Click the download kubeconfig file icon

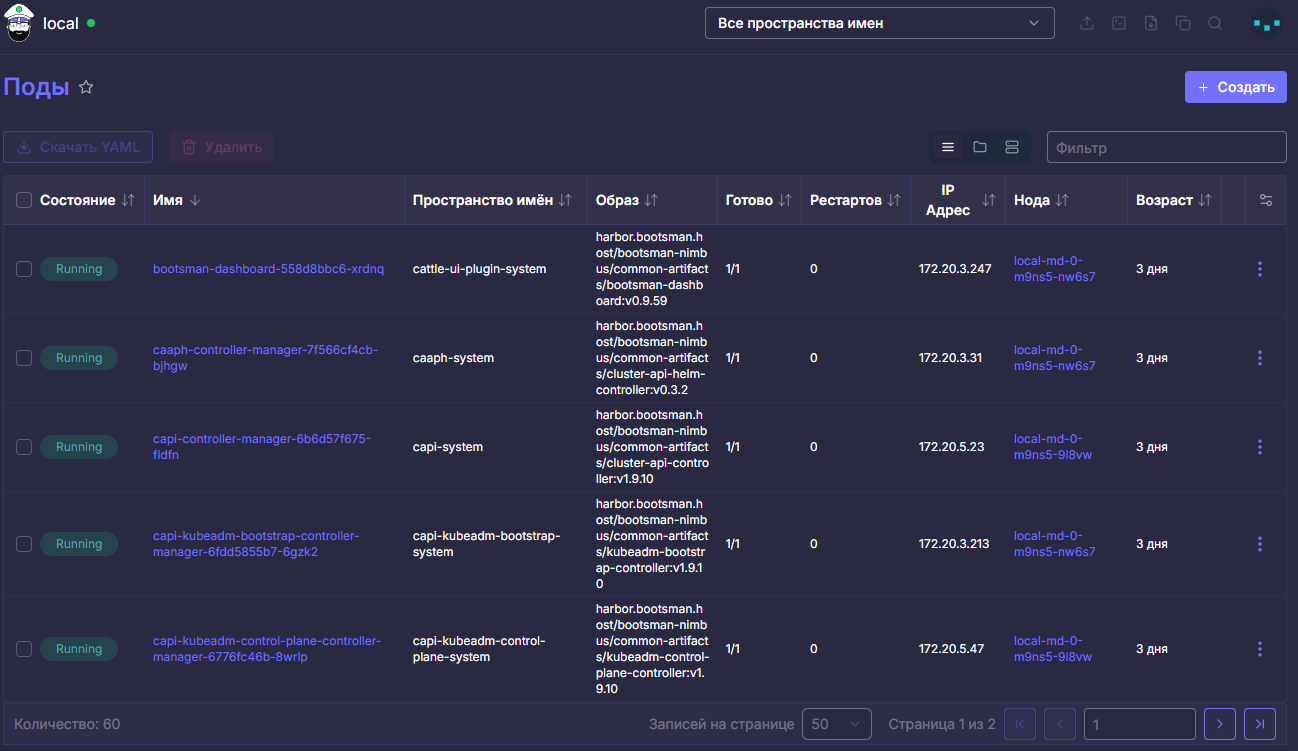click(x=1151, y=23)
